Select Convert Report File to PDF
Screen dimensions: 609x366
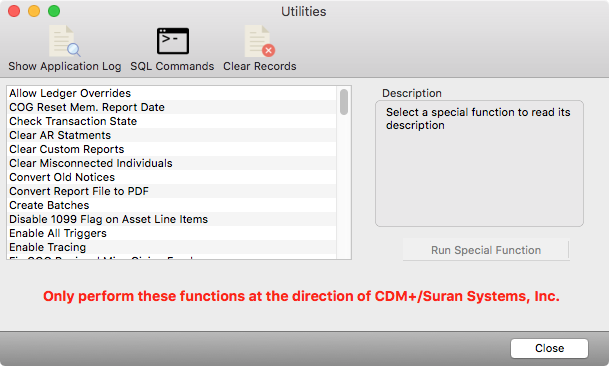171,191
